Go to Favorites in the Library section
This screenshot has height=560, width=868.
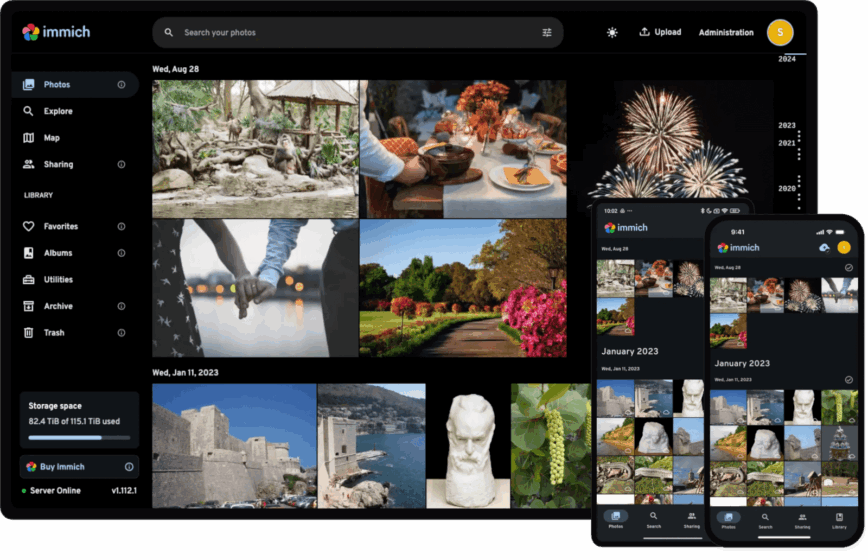tap(60, 227)
